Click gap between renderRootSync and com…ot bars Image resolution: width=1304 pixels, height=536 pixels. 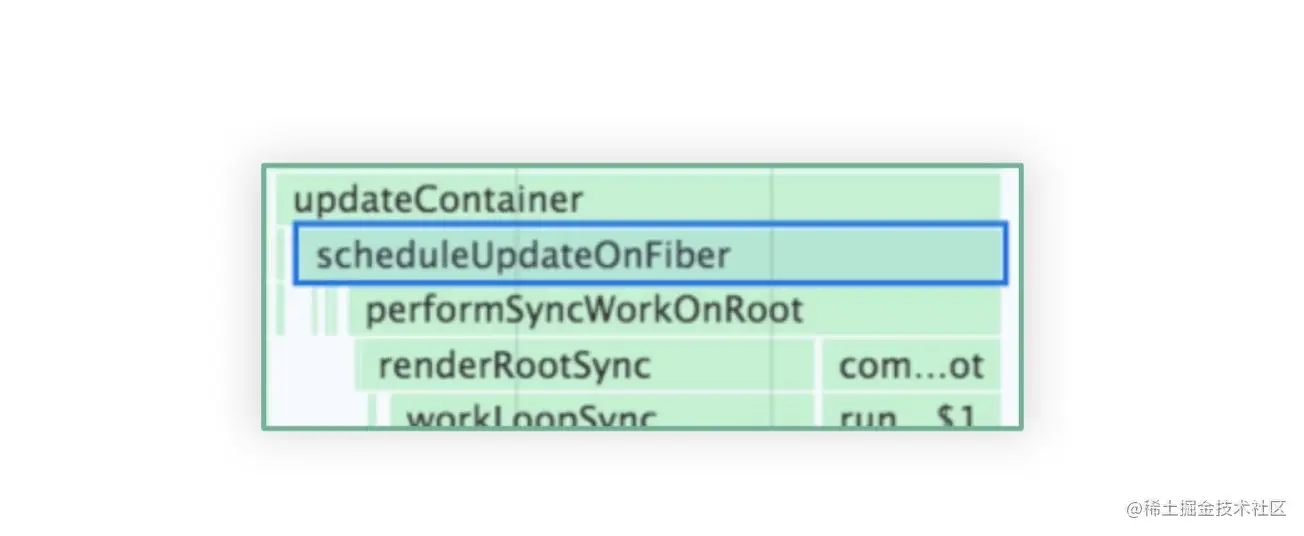(x=817, y=366)
